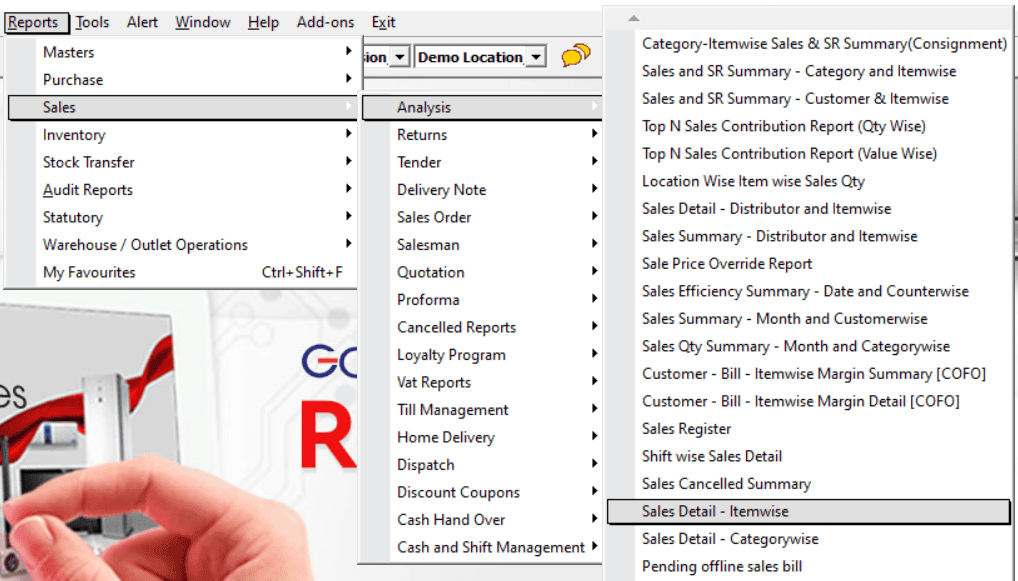Open the Add-ons menu

[325, 22]
